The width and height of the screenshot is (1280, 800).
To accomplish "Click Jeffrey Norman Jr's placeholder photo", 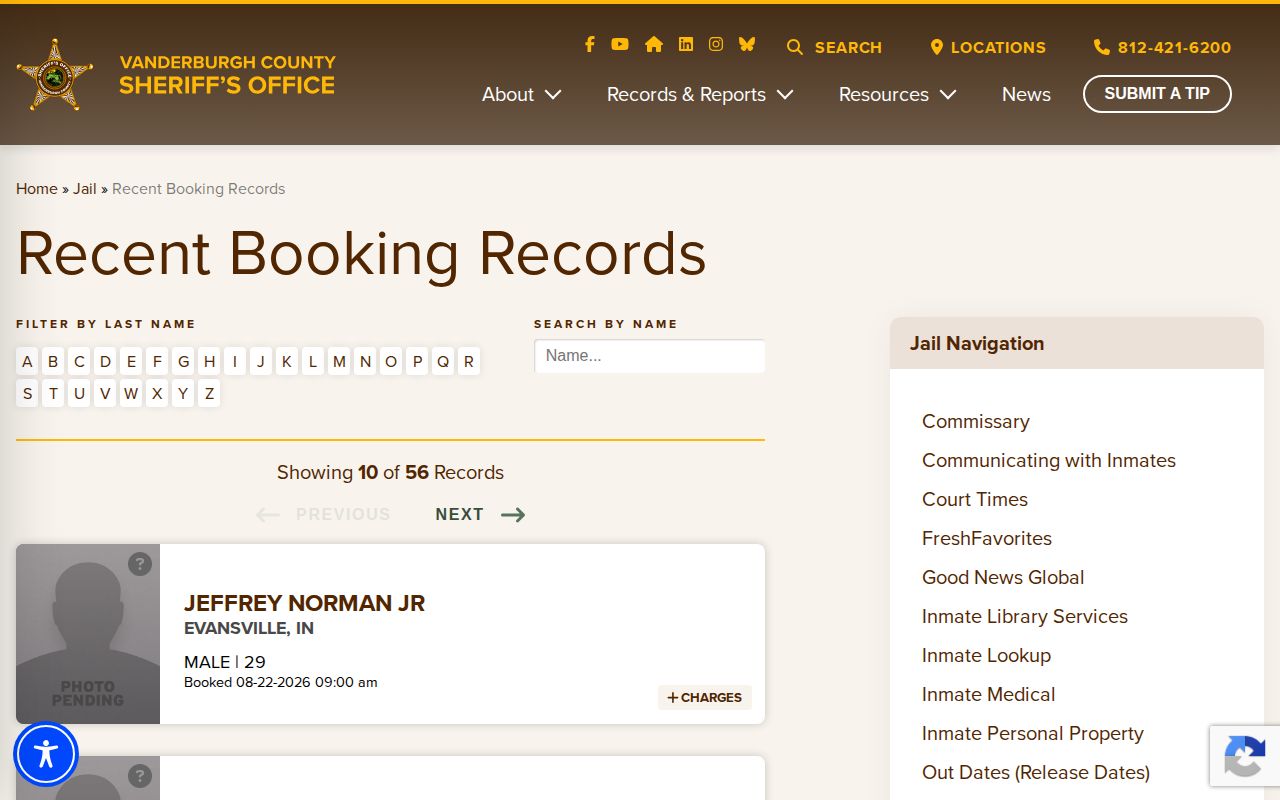I will pyautogui.click(x=88, y=634).
